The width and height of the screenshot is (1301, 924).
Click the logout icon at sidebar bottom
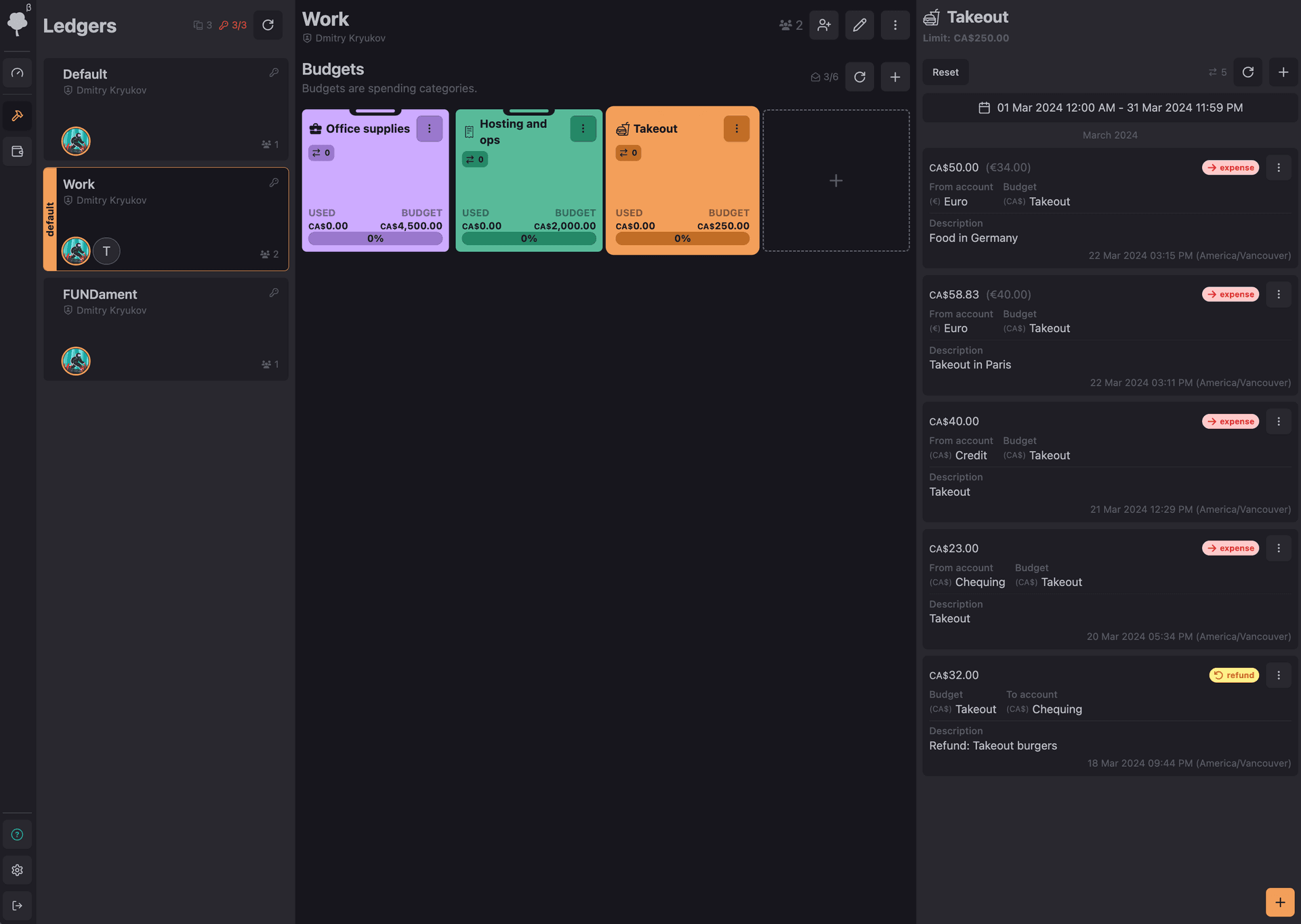(18, 905)
